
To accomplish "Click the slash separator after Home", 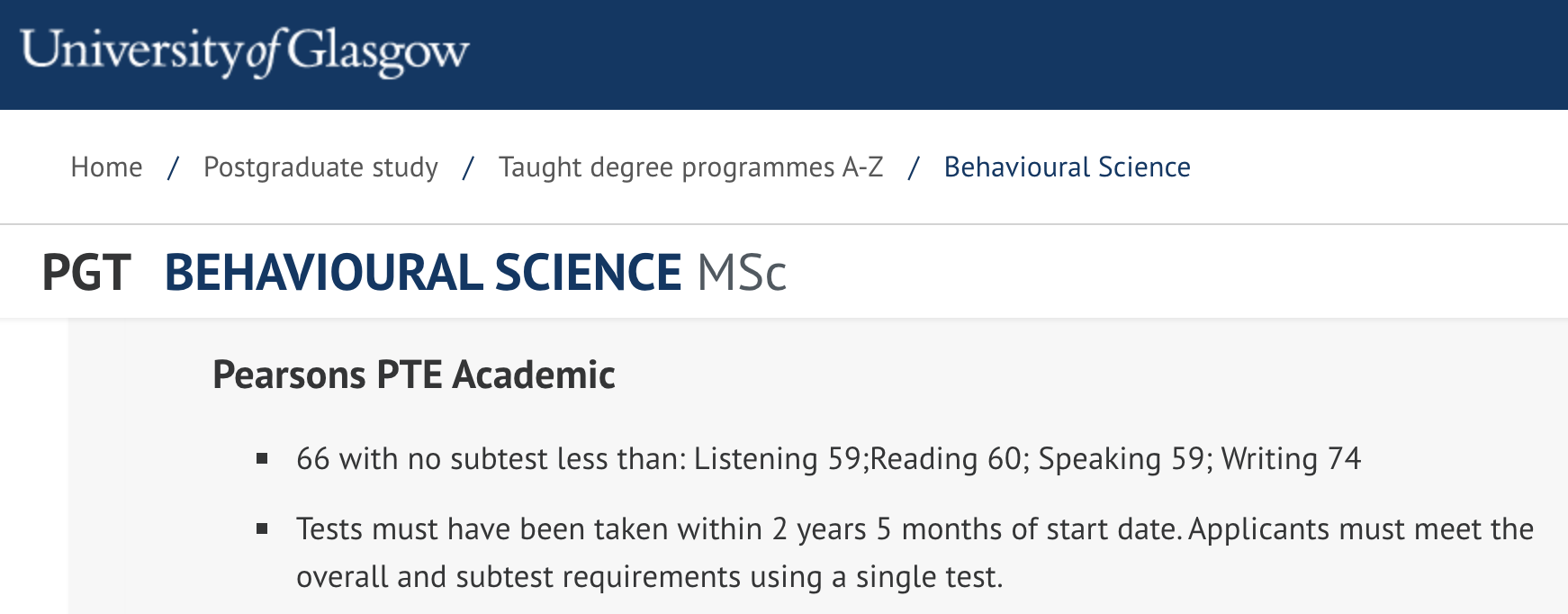I will [x=173, y=167].
